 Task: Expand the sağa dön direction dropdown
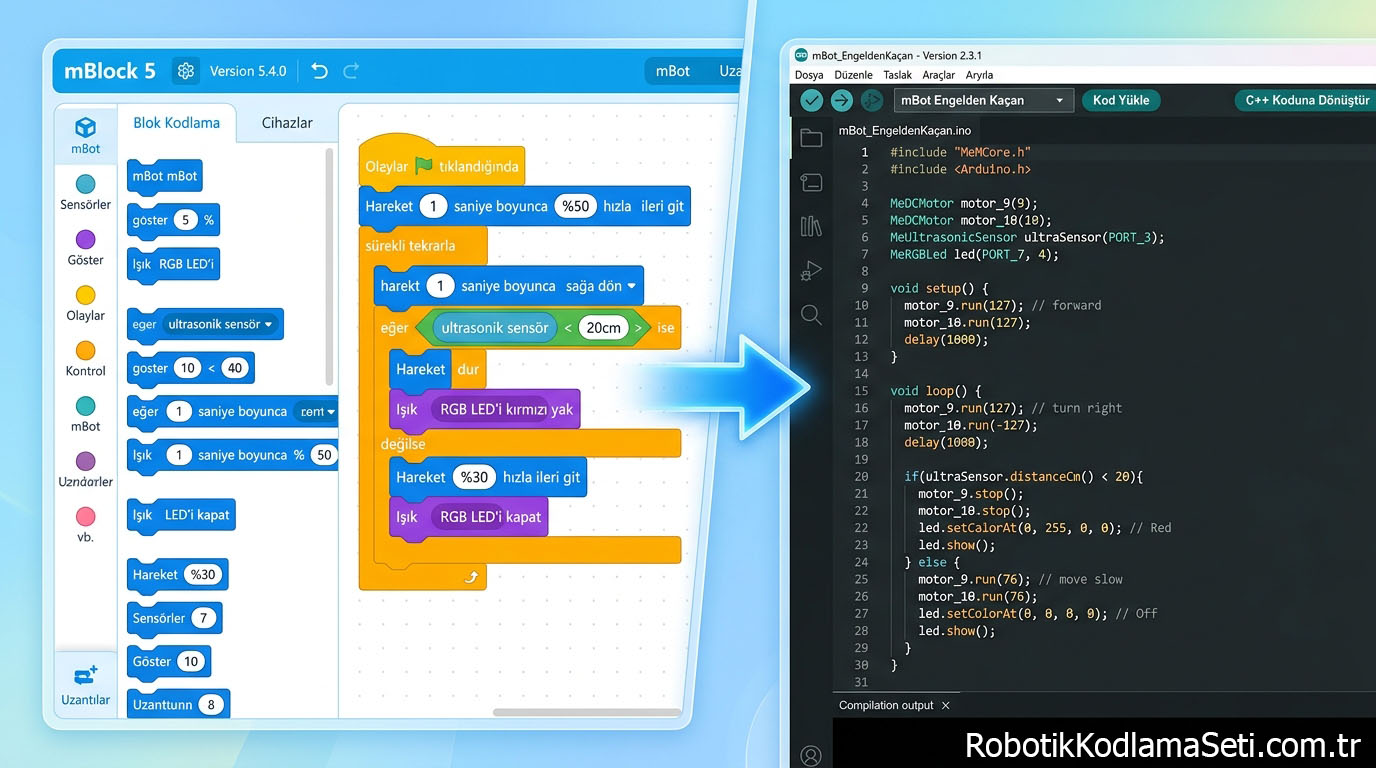click(631, 286)
